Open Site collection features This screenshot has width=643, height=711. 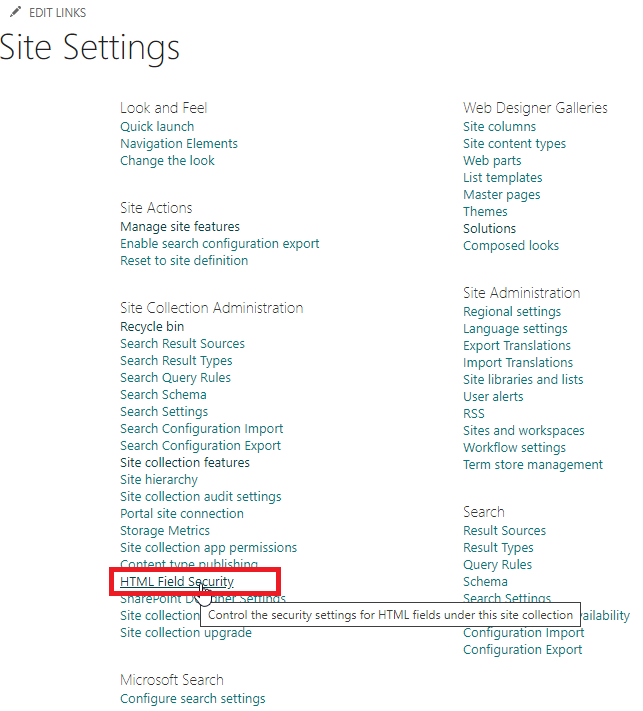185,463
